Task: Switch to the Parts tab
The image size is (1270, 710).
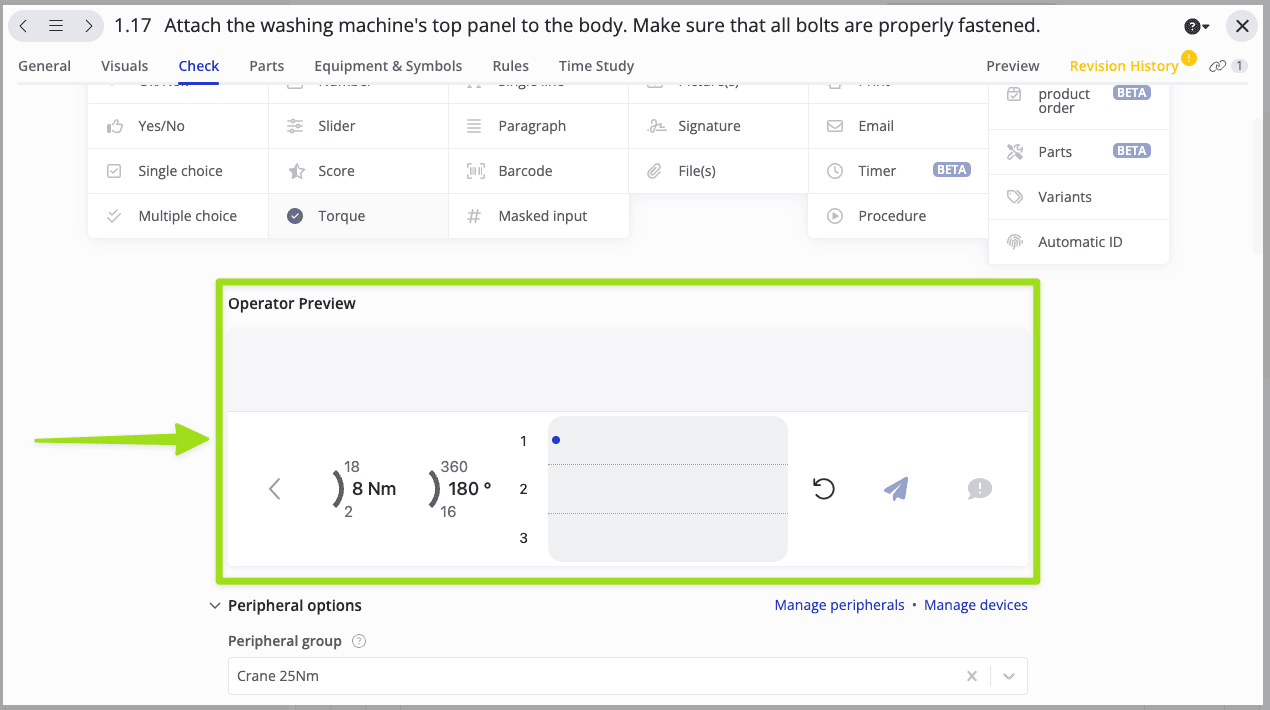Action: (x=267, y=66)
